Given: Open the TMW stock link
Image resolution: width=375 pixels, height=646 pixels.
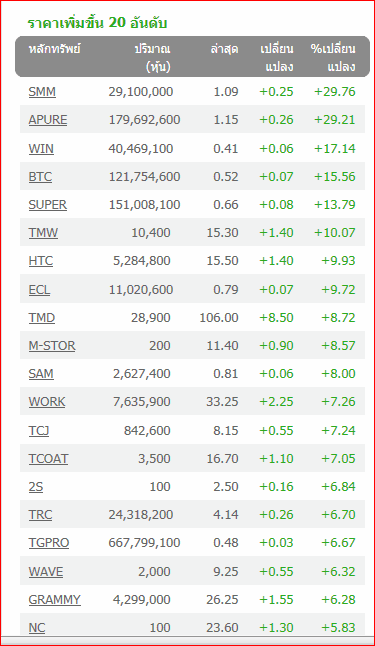Looking at the screenshot, I should pyautogui.click(x=43, y=232).
